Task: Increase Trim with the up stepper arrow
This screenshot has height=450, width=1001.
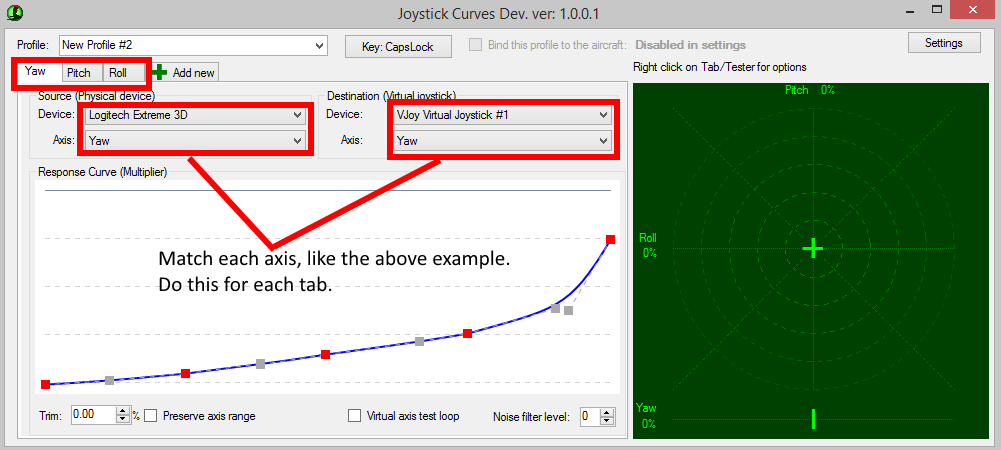Action: tap(123, 411)
